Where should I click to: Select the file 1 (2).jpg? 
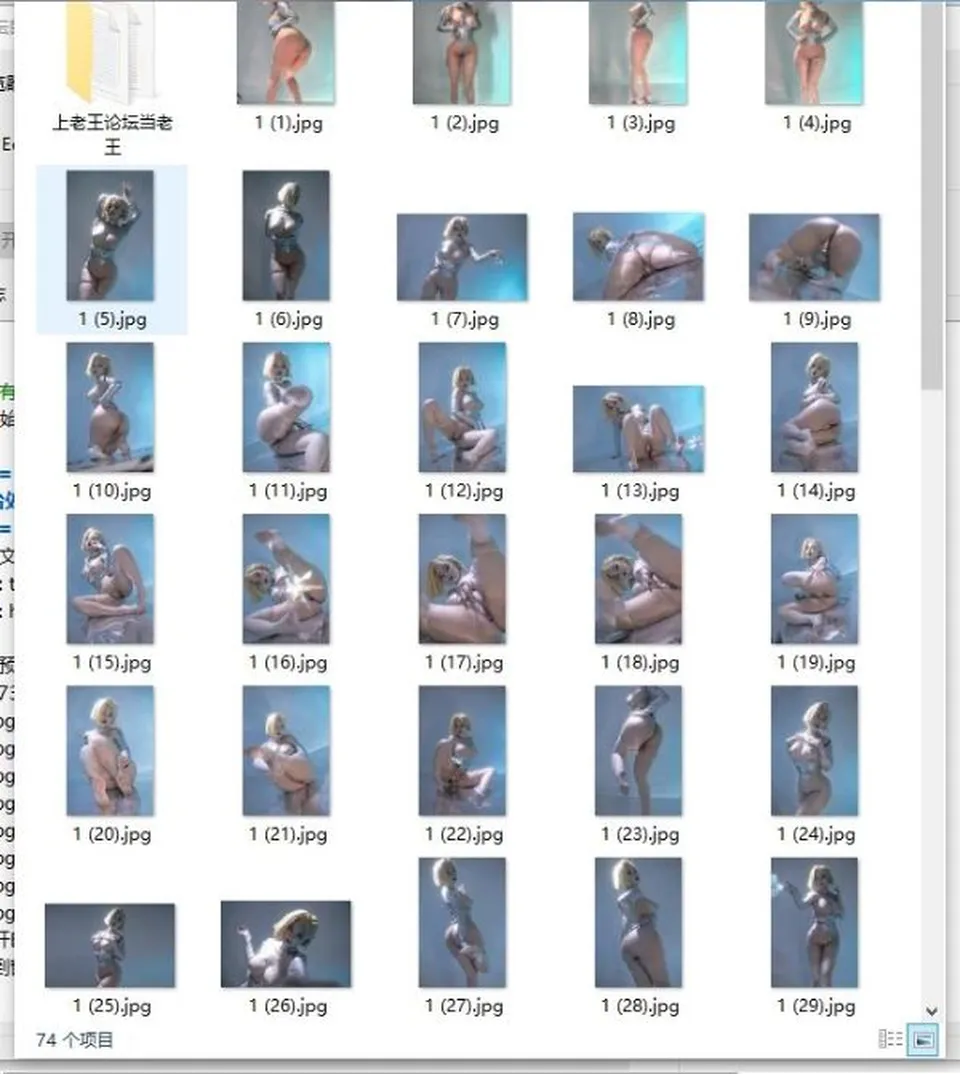click(x=462, y=67)
